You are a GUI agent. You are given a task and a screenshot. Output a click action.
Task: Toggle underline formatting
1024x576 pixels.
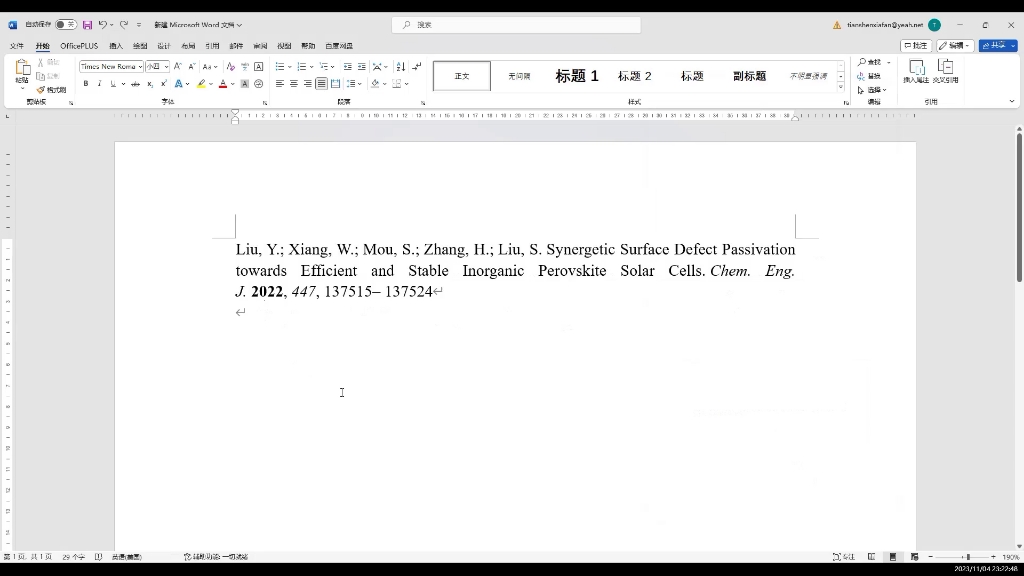[x=113, y=84]
